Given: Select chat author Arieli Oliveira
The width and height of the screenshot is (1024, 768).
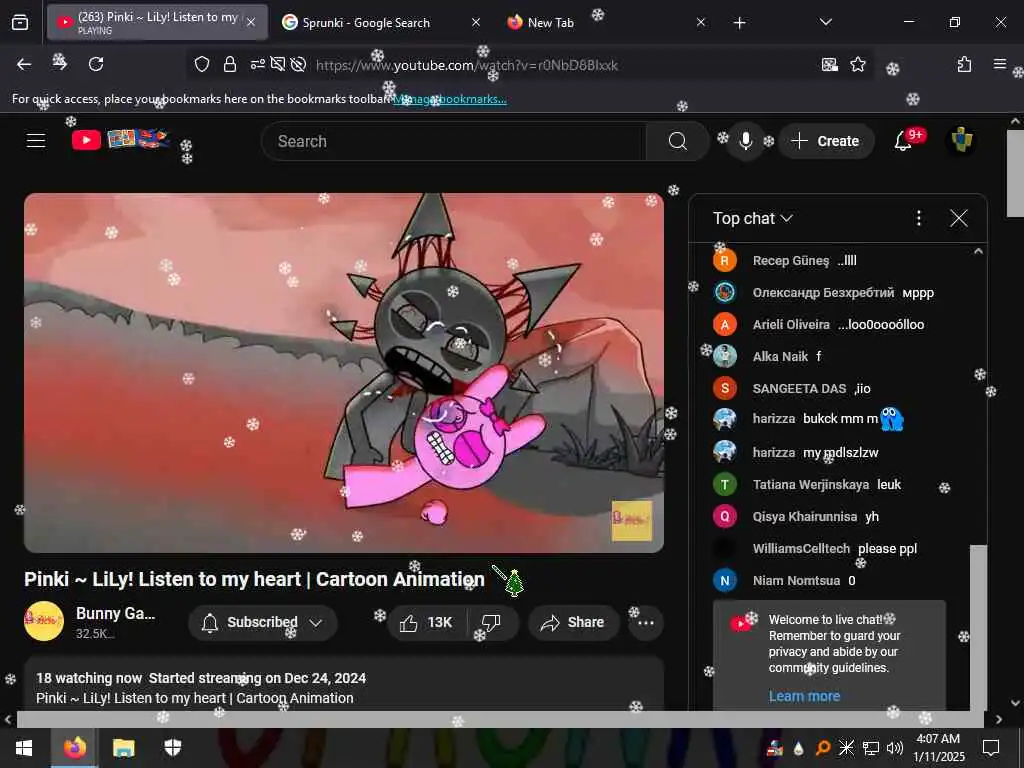Looking at the screenshot, I should coord(791,325).
